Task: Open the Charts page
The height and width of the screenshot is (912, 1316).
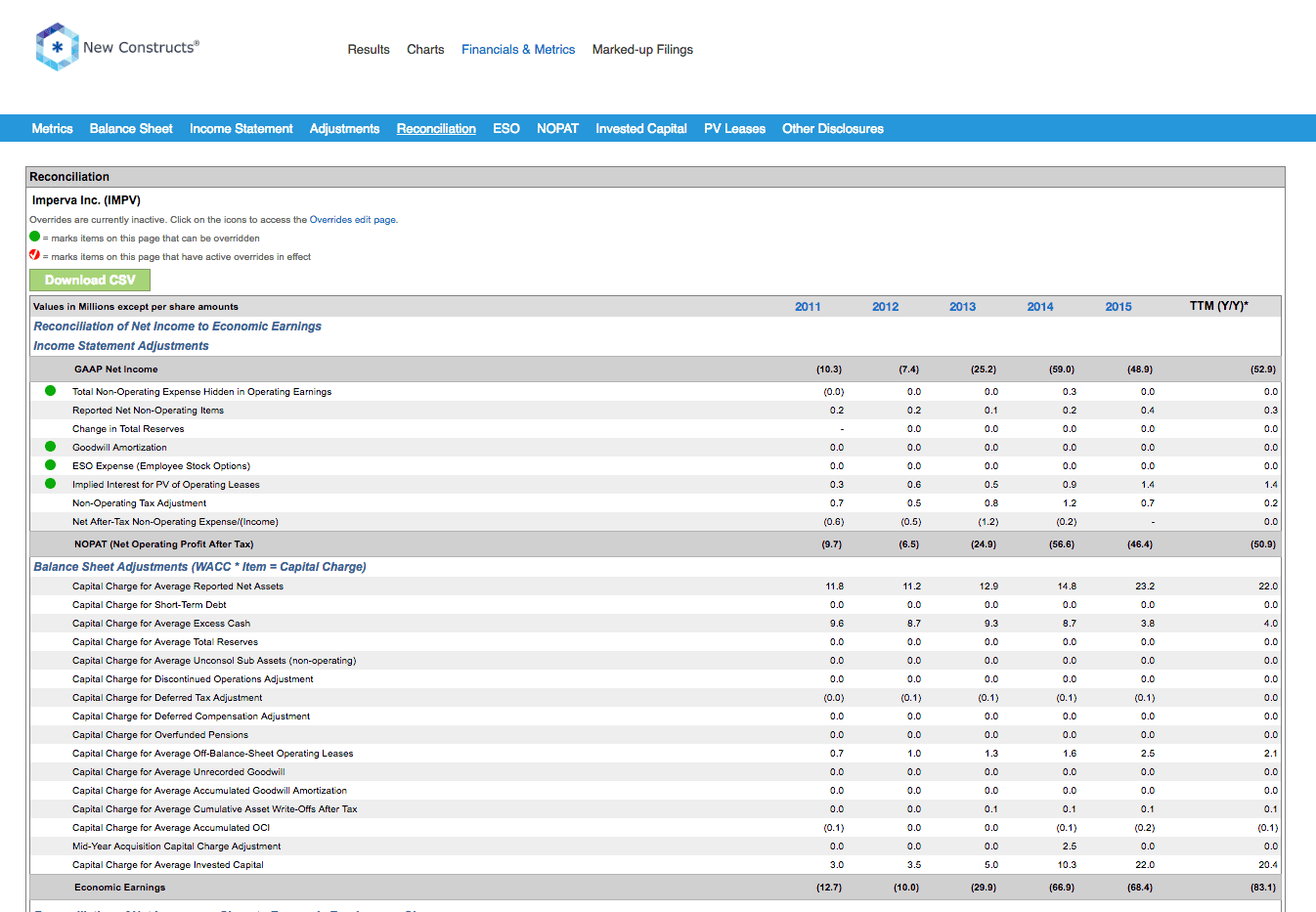Action: click(425, 50)
